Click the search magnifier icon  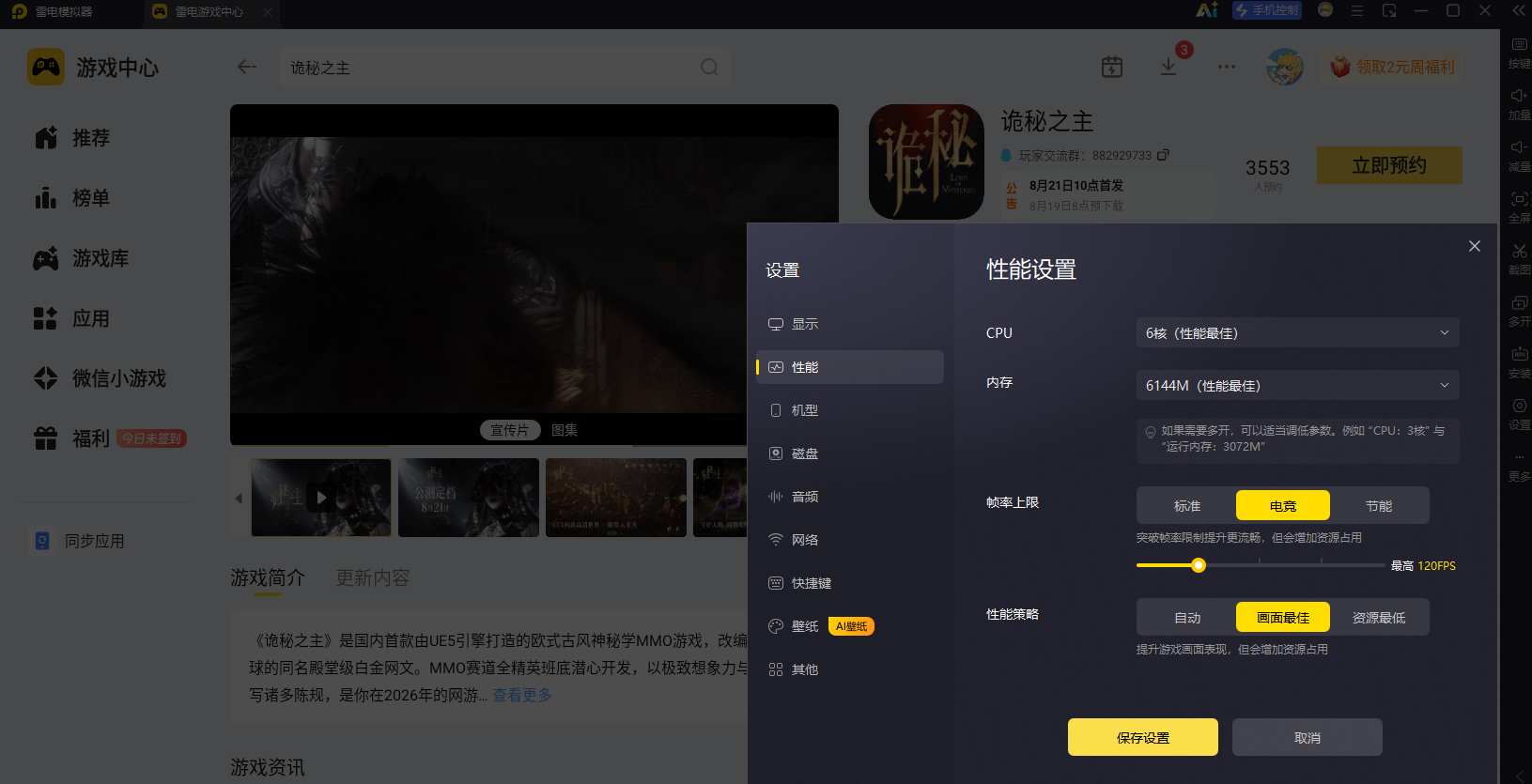(709, 67)
